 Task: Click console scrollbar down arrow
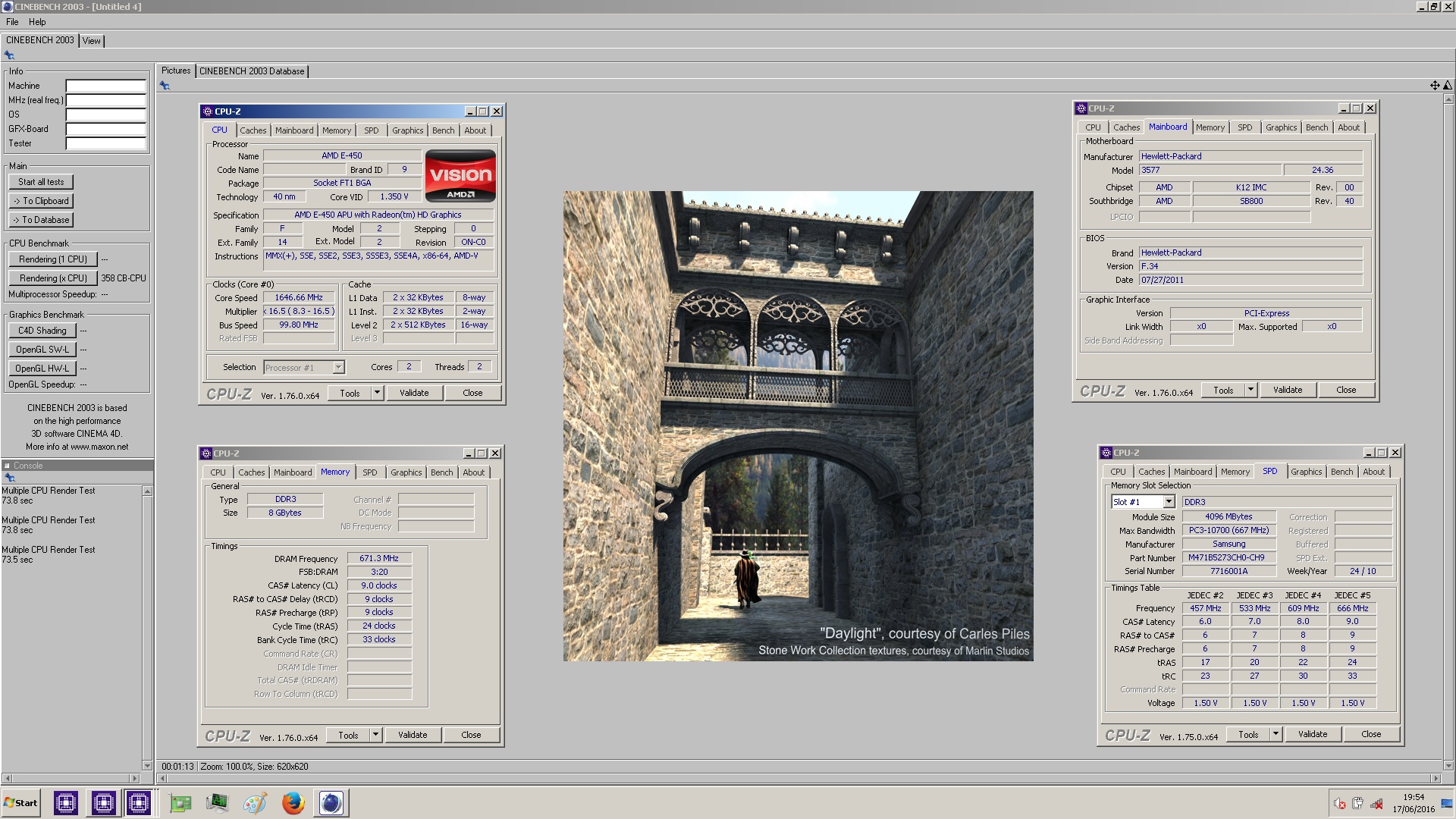pyautogui.click(x=147, y=765)
